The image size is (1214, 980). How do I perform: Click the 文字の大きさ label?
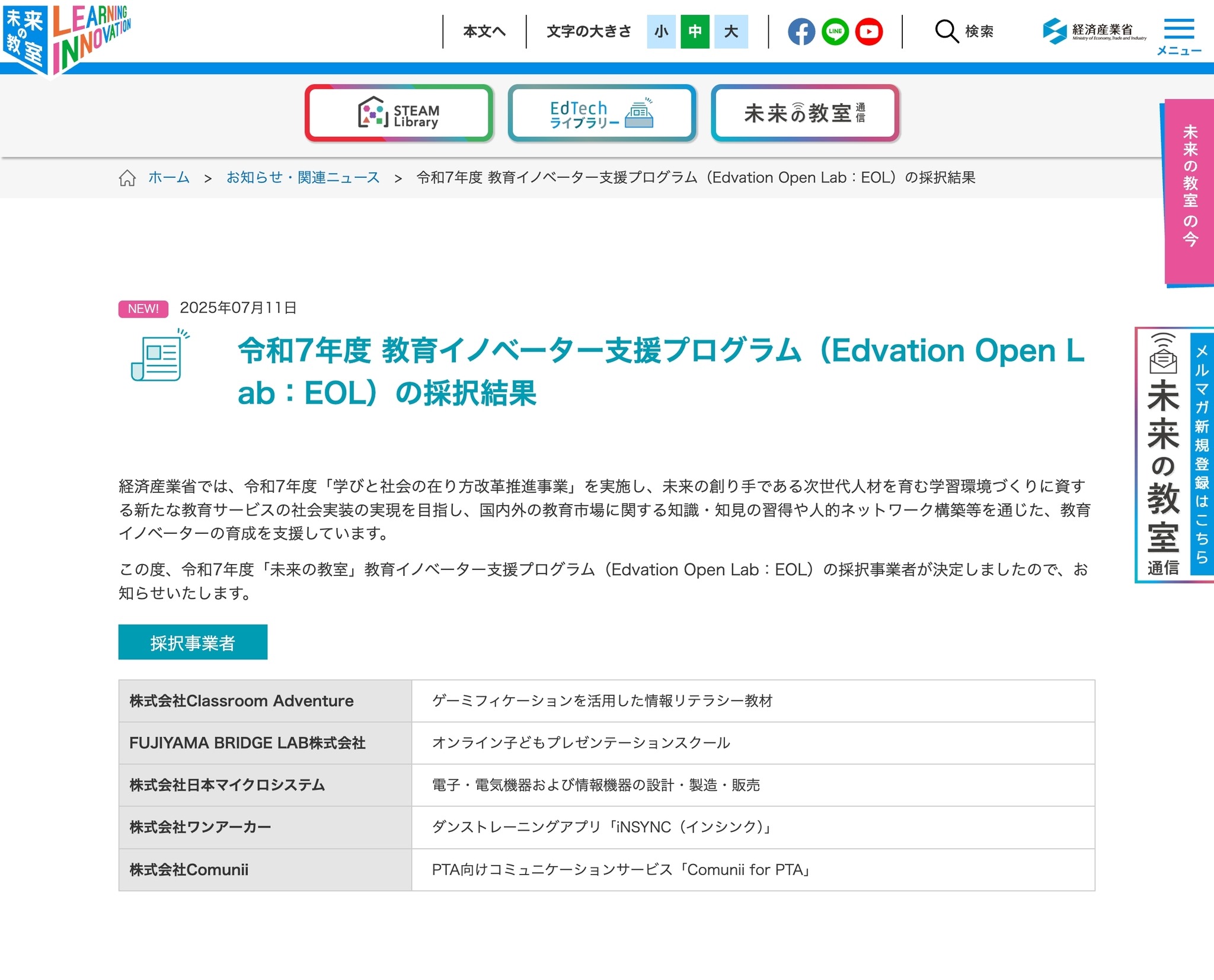coord(589,31)
